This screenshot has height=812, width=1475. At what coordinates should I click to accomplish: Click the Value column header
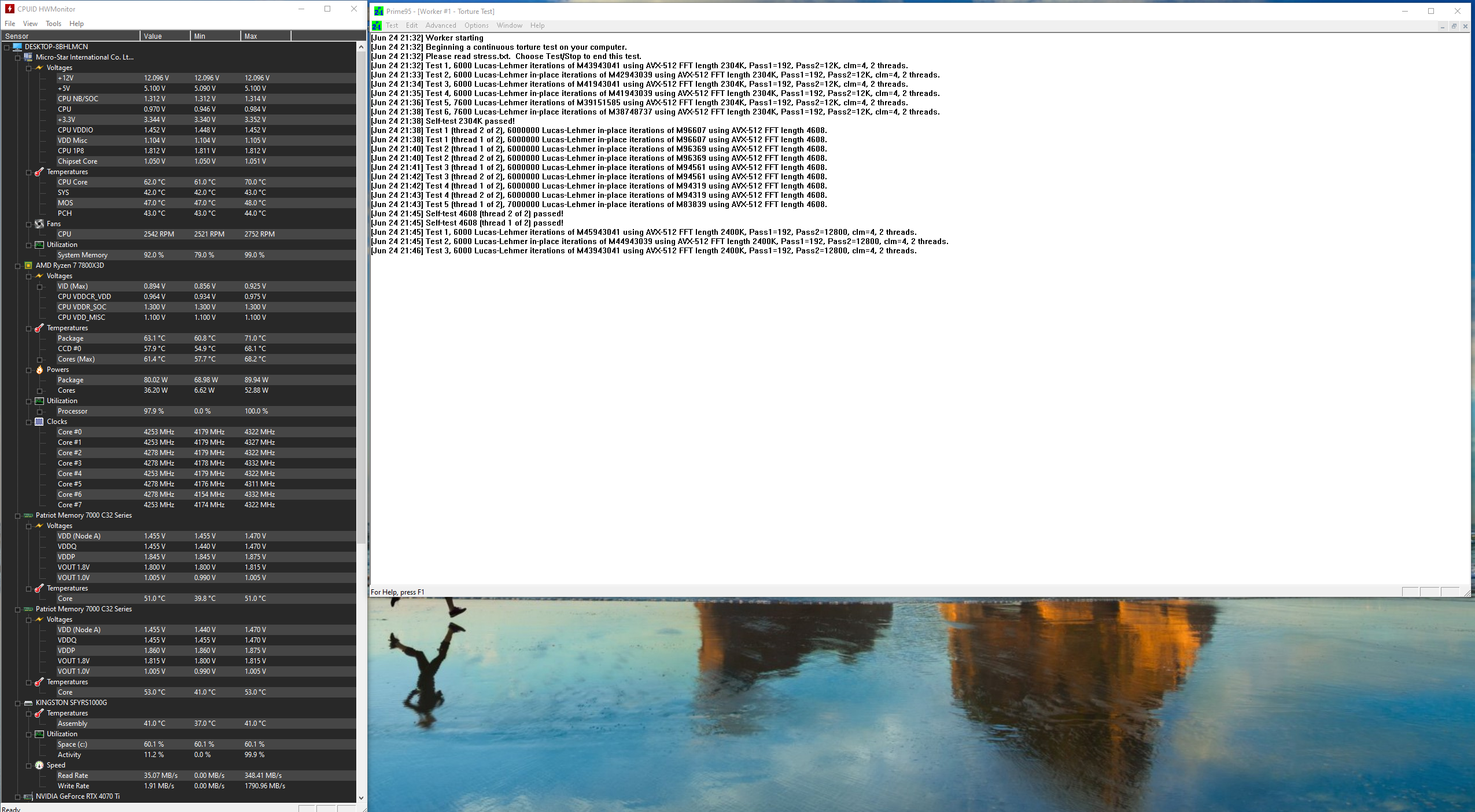click(164, 36)
